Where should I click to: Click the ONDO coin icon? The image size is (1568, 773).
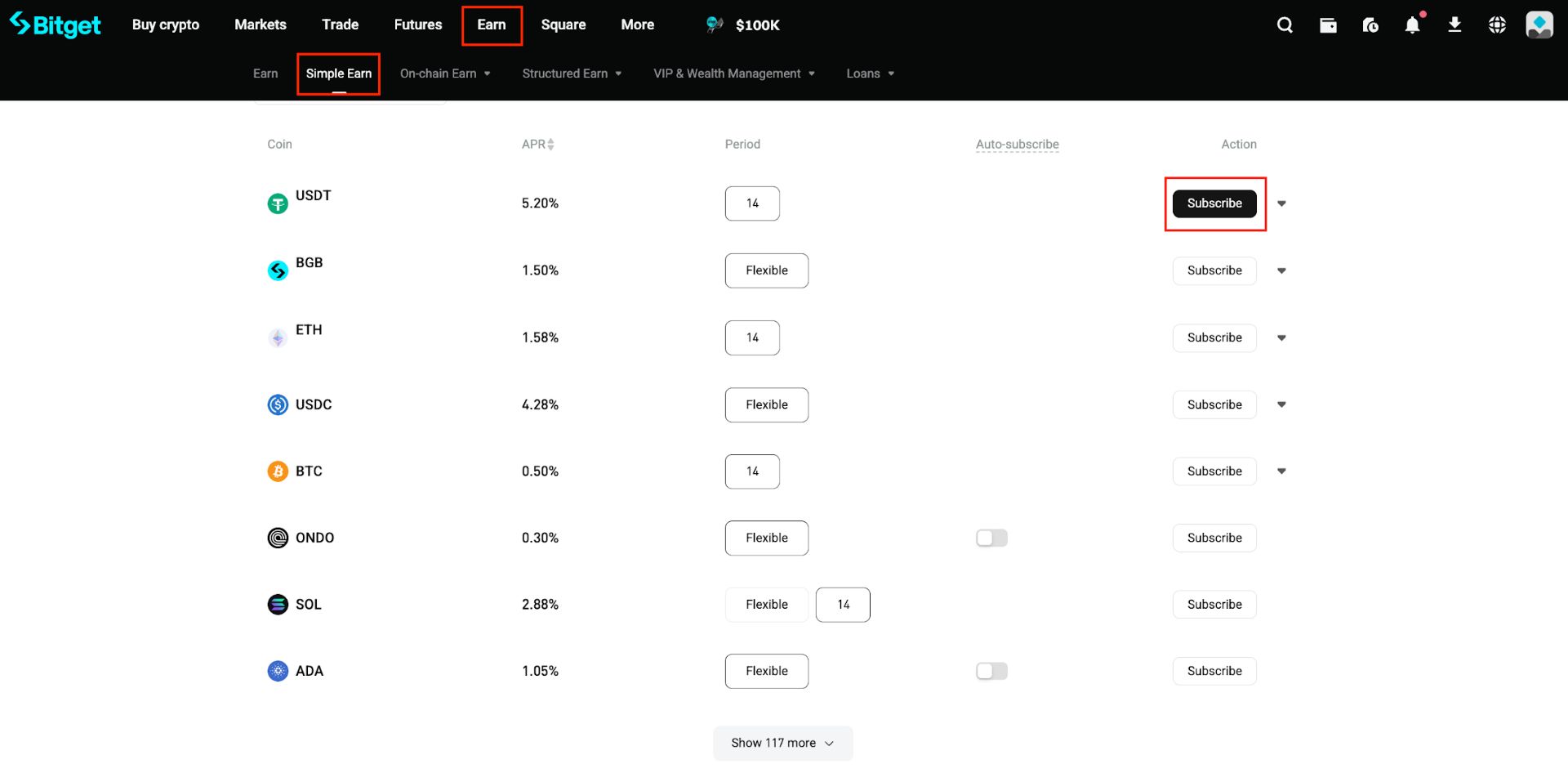(x=278, y=538)
